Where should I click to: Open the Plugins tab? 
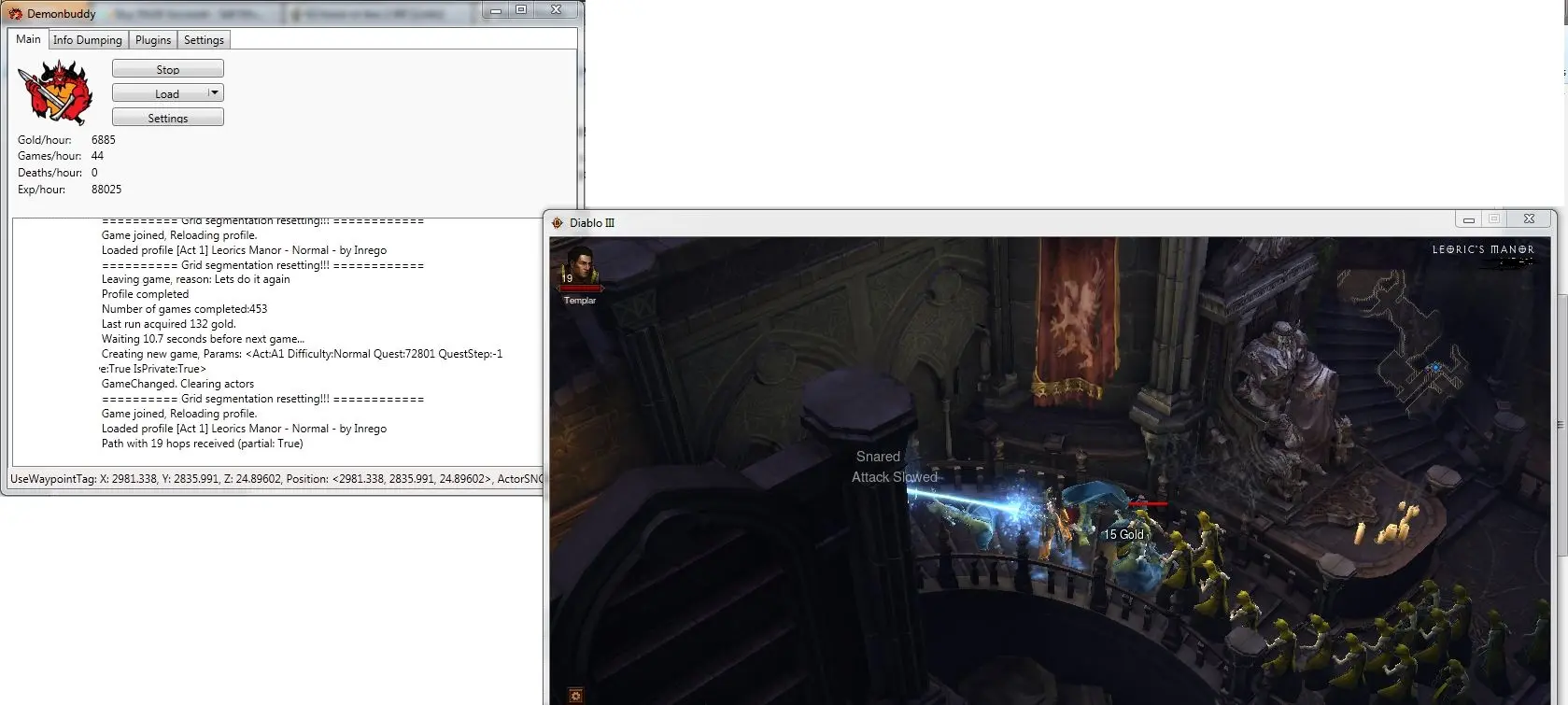(153, 40)
